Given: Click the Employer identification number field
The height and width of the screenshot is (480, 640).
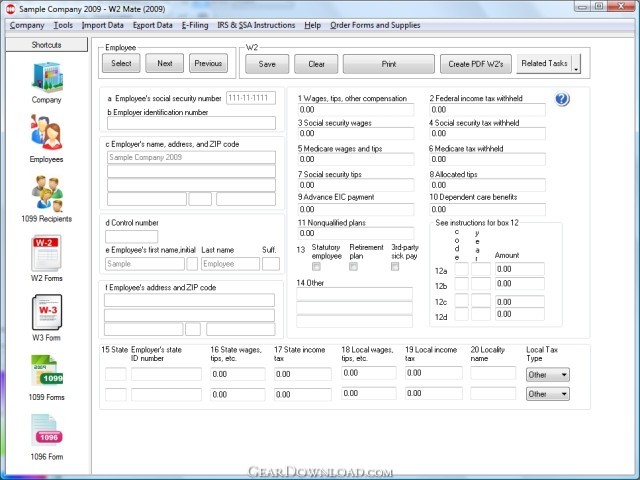Looking at the screenshot, I should tap(191, 123).
